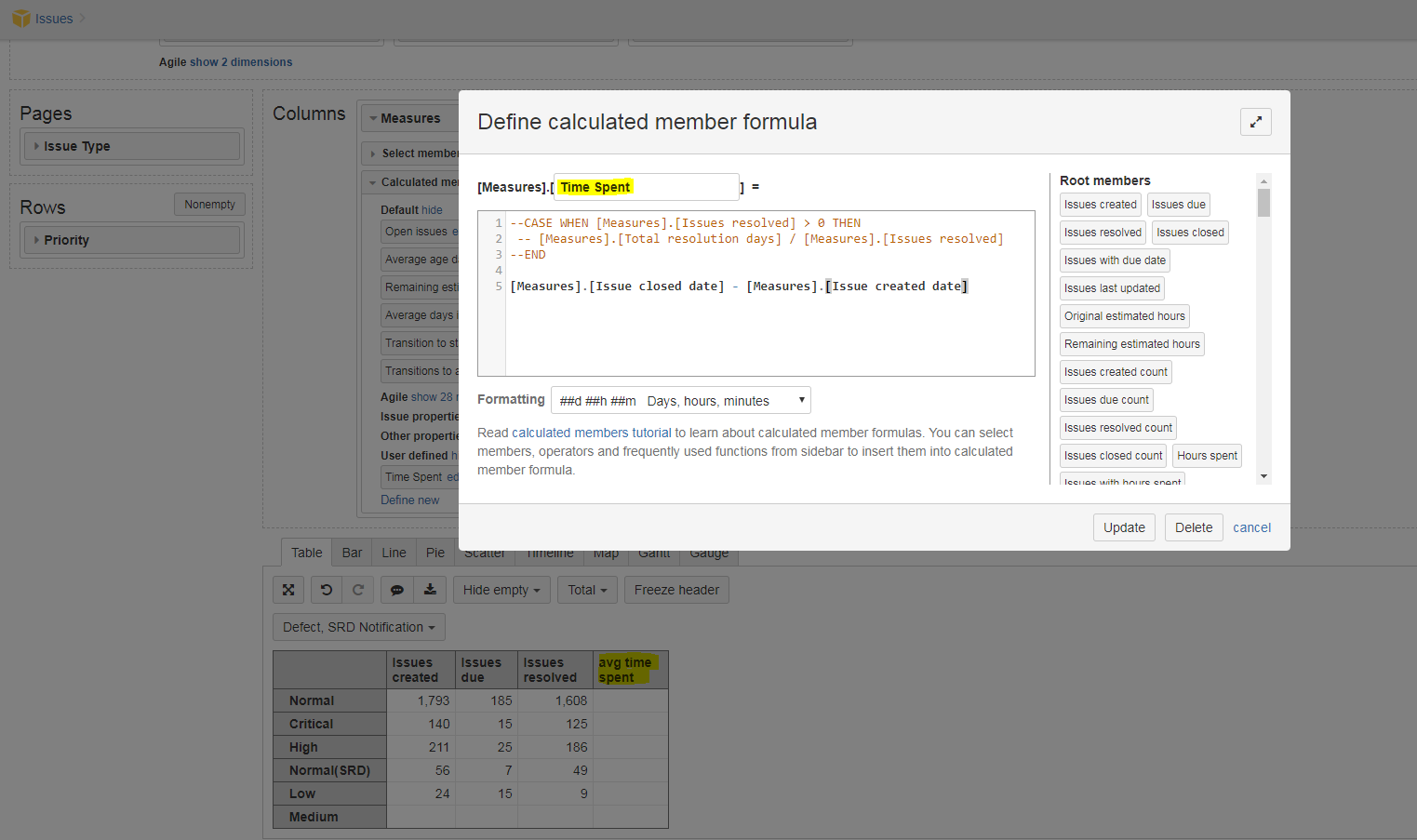Click the Issues resolved column header
1417x840 pixels.
point(555,670)
